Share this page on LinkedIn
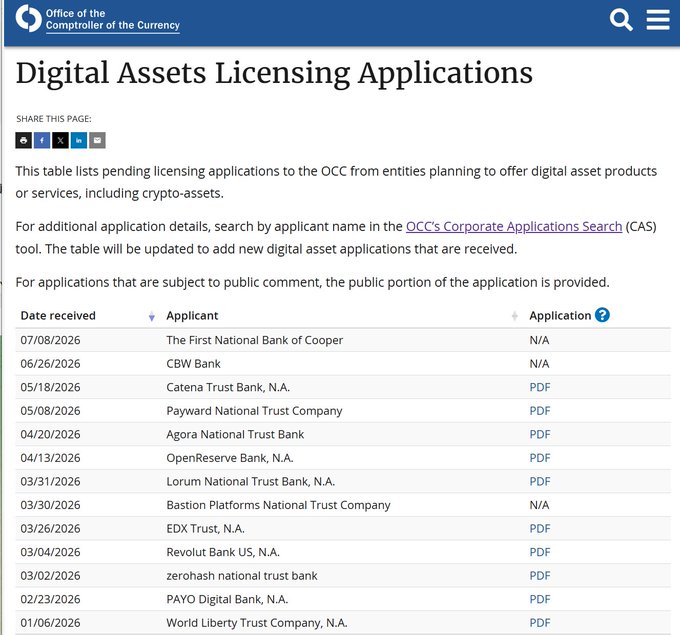680x635 pixels. pos(79,140)
